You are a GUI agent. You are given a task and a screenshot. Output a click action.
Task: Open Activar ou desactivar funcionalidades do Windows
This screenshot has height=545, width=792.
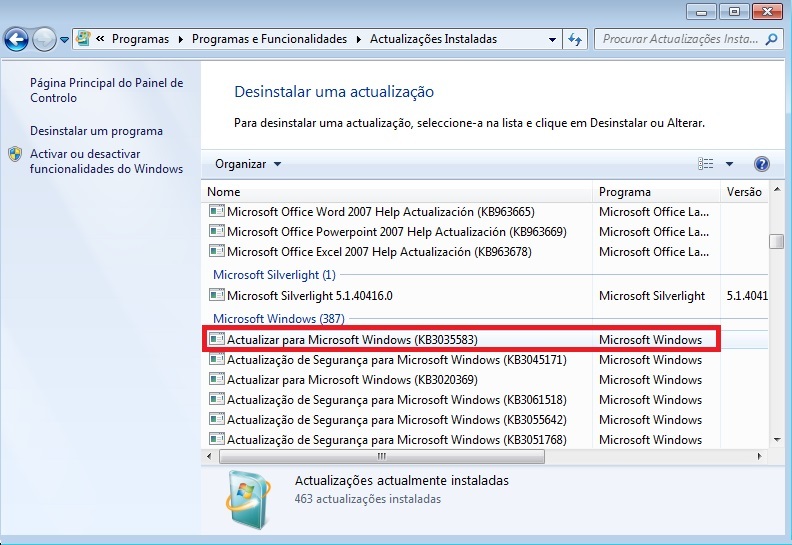pos(106,161)
